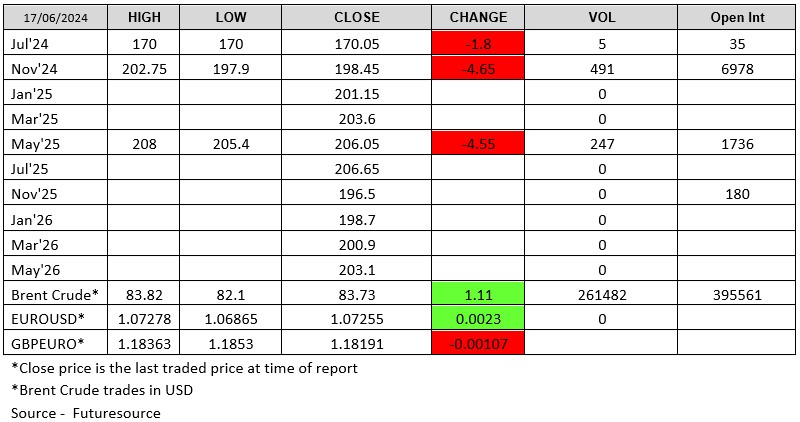The image size is (800, 422).
Task: Select EUROUSD low value 1.06865
Action: [x=232, y=320]
